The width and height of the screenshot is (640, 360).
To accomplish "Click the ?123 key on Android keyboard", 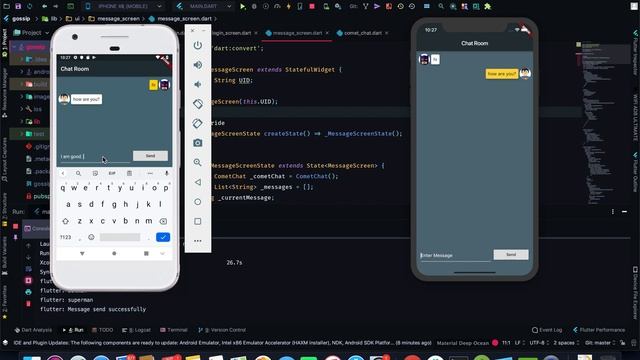I will (65, 237).
